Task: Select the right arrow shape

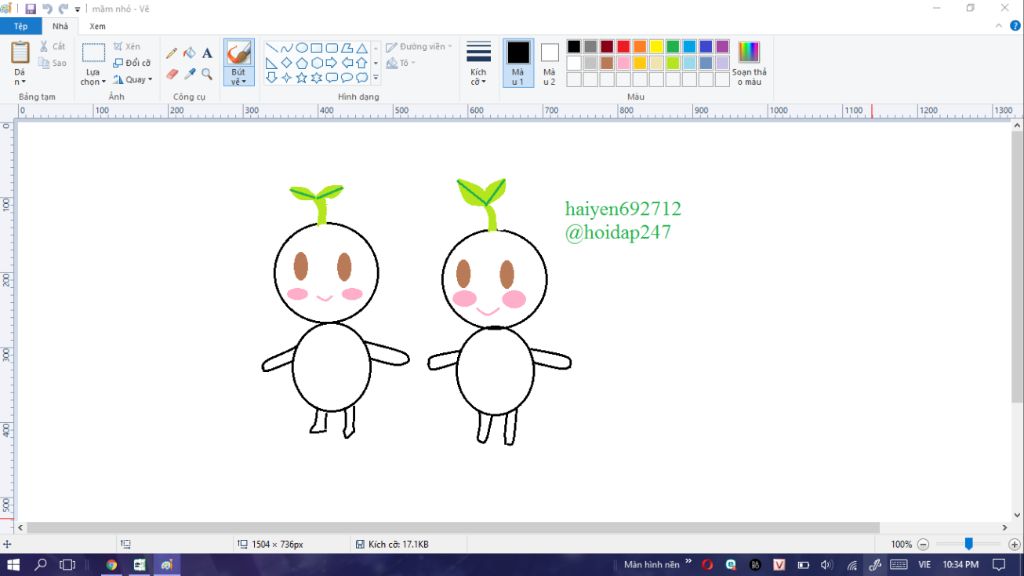Action: pos(332,63)
